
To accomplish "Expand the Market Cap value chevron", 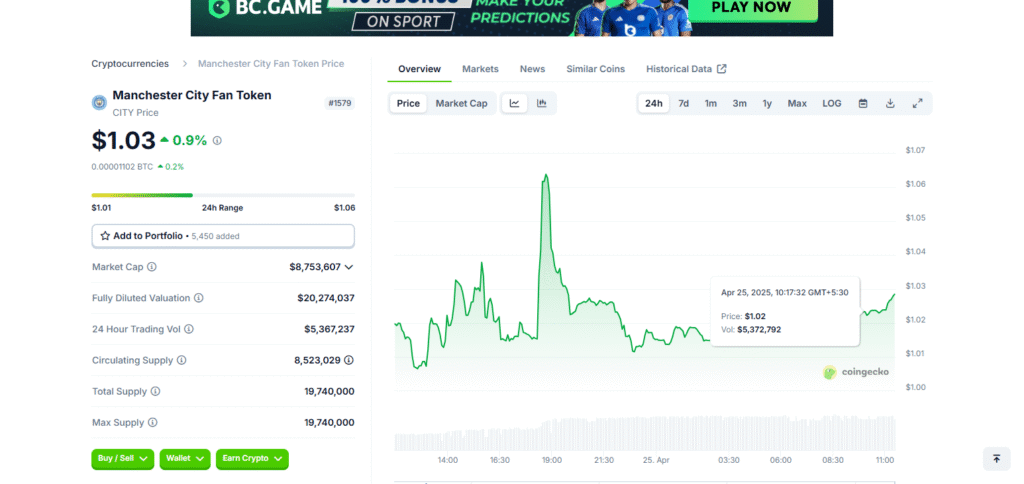I will pyautogui.click(x=349, y=267).
